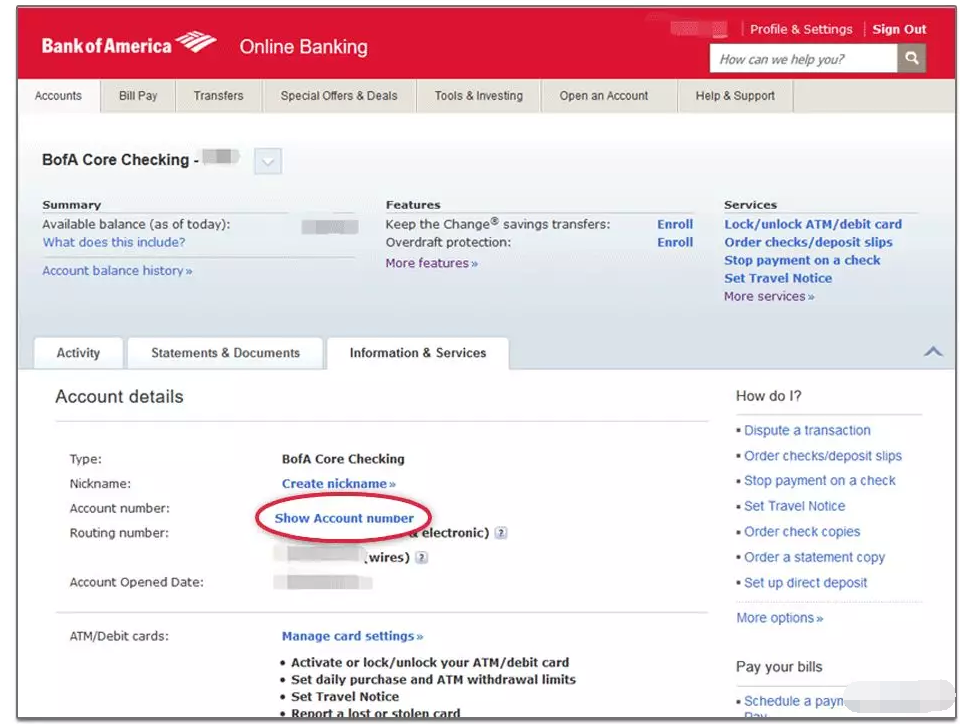Viewport: 960px width, 724px height.
Task: Click Dispute a transaction link
Action: 807,431
